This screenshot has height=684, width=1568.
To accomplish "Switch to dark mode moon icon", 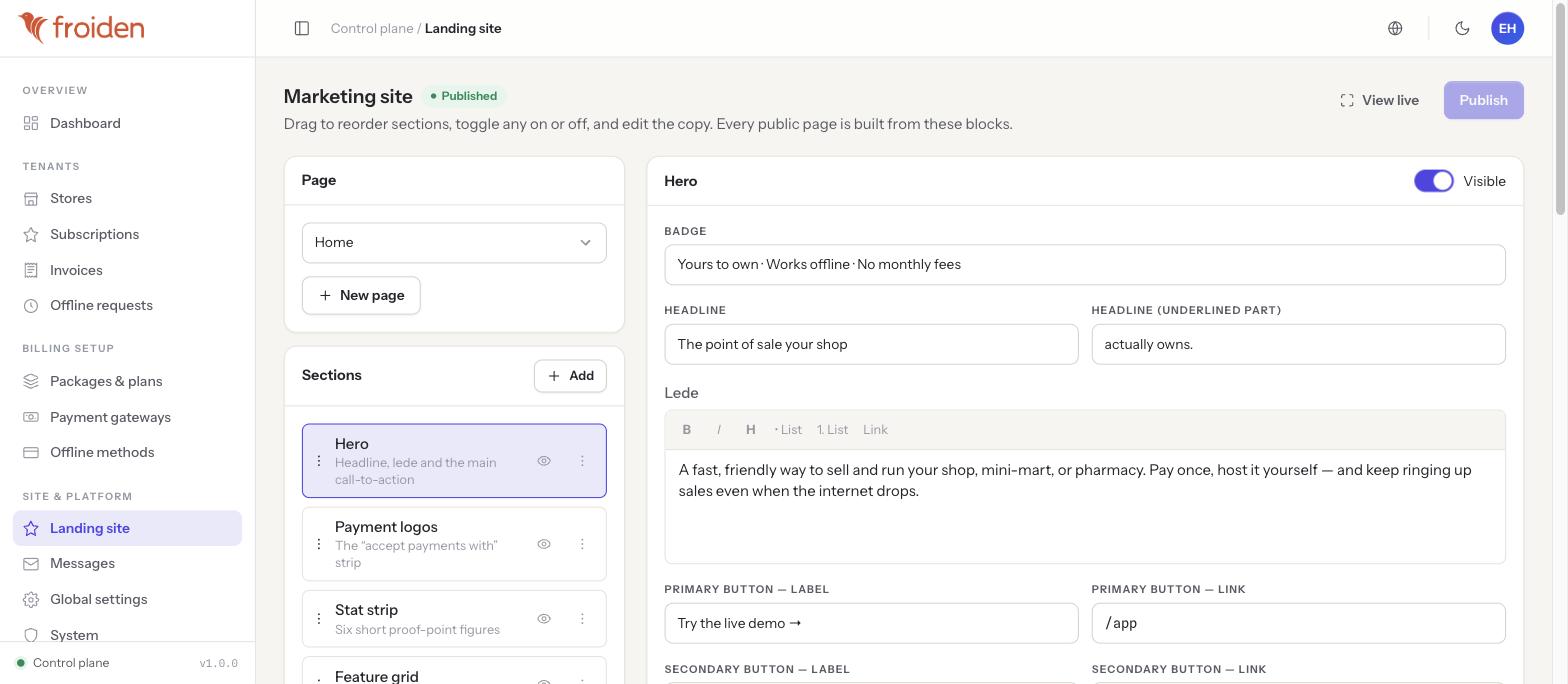I will (1462, 28).
